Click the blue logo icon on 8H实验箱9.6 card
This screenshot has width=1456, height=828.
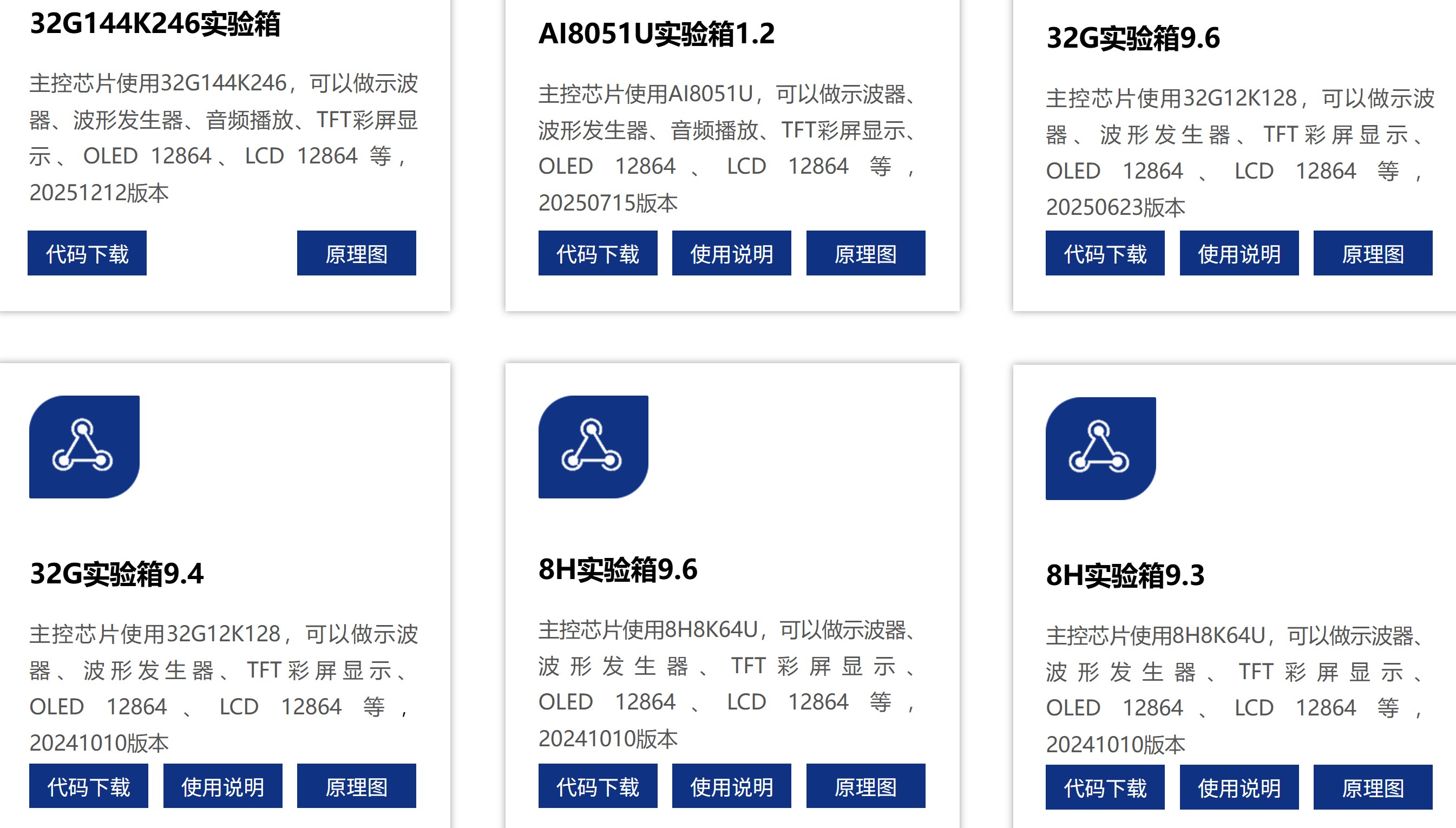pos(594,446)
